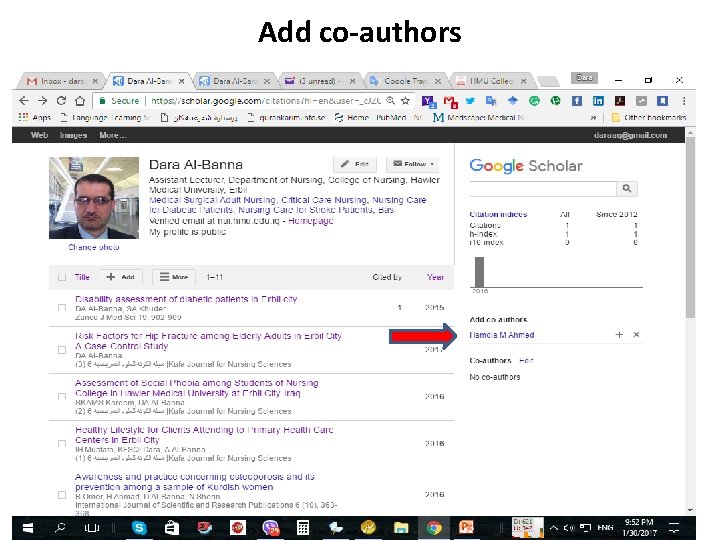Click the 2016 citations bar in chart
The height and width of the screenshot is (540, 720).
479,272
